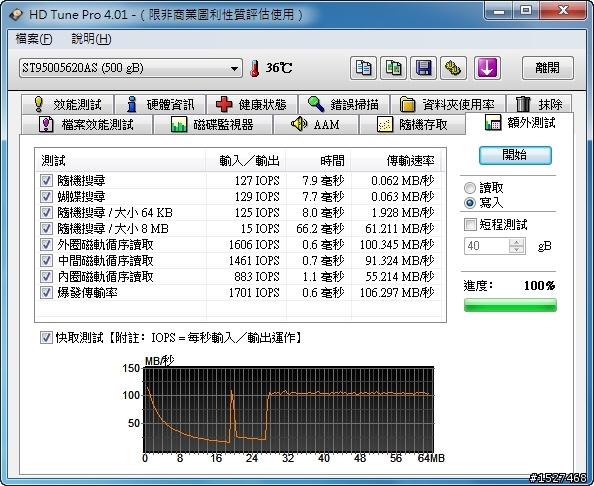Open the 檔案(F) menu
The width and height of the screenshot is (594, 486).
34,39
